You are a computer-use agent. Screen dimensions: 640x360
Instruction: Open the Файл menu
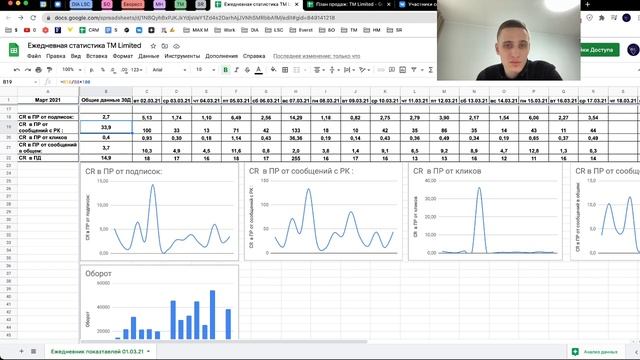(x=34, y=56)
